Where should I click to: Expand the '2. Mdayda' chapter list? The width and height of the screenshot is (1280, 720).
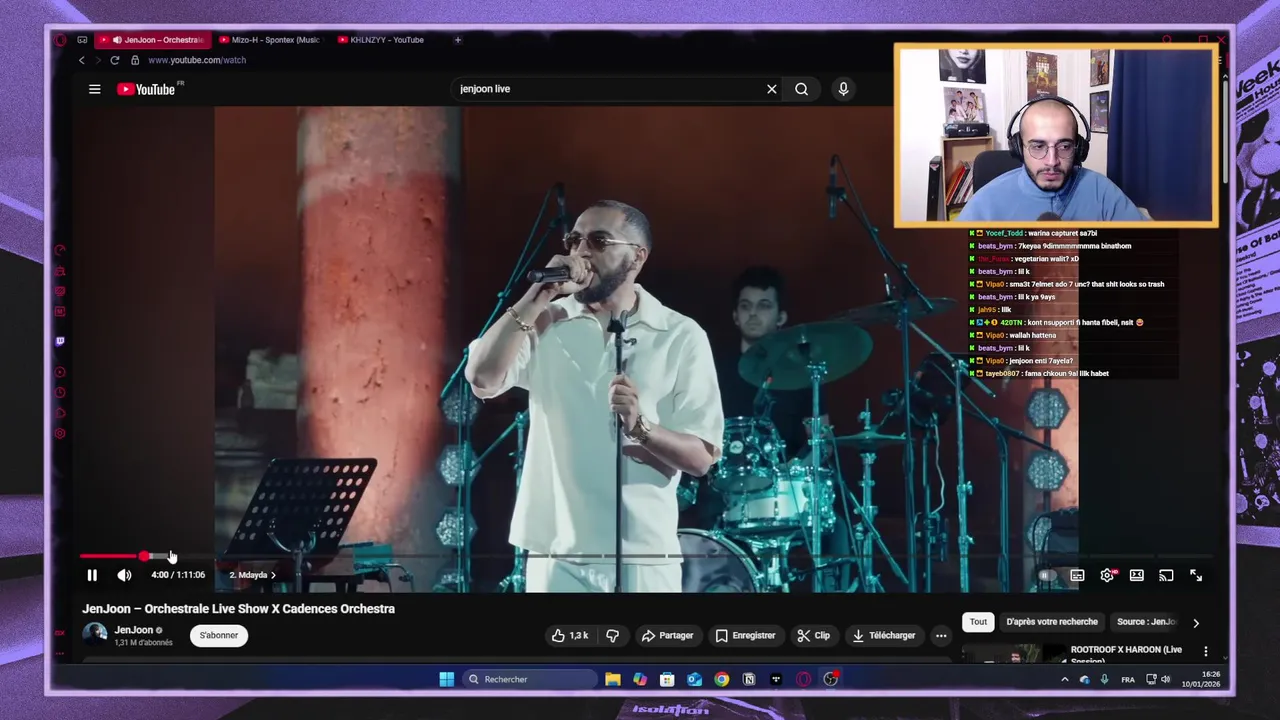[x=252, y=575]
